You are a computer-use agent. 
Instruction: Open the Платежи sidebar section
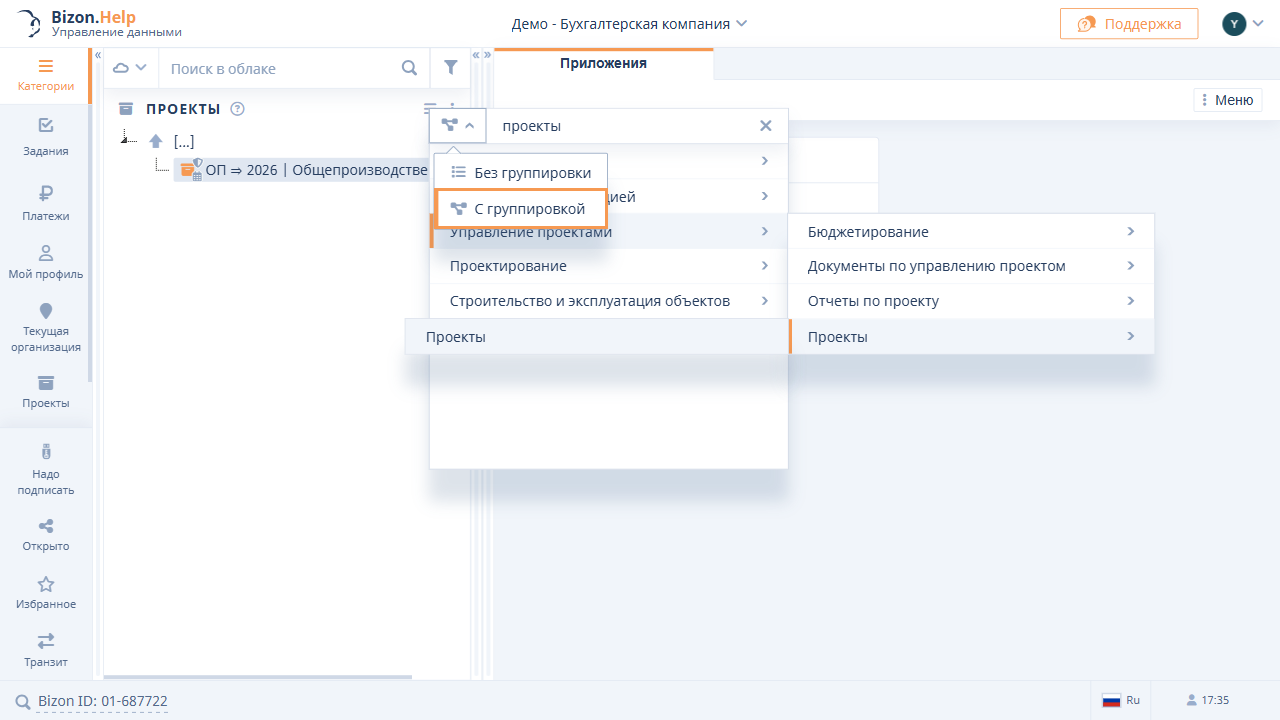tap(45, 202)
